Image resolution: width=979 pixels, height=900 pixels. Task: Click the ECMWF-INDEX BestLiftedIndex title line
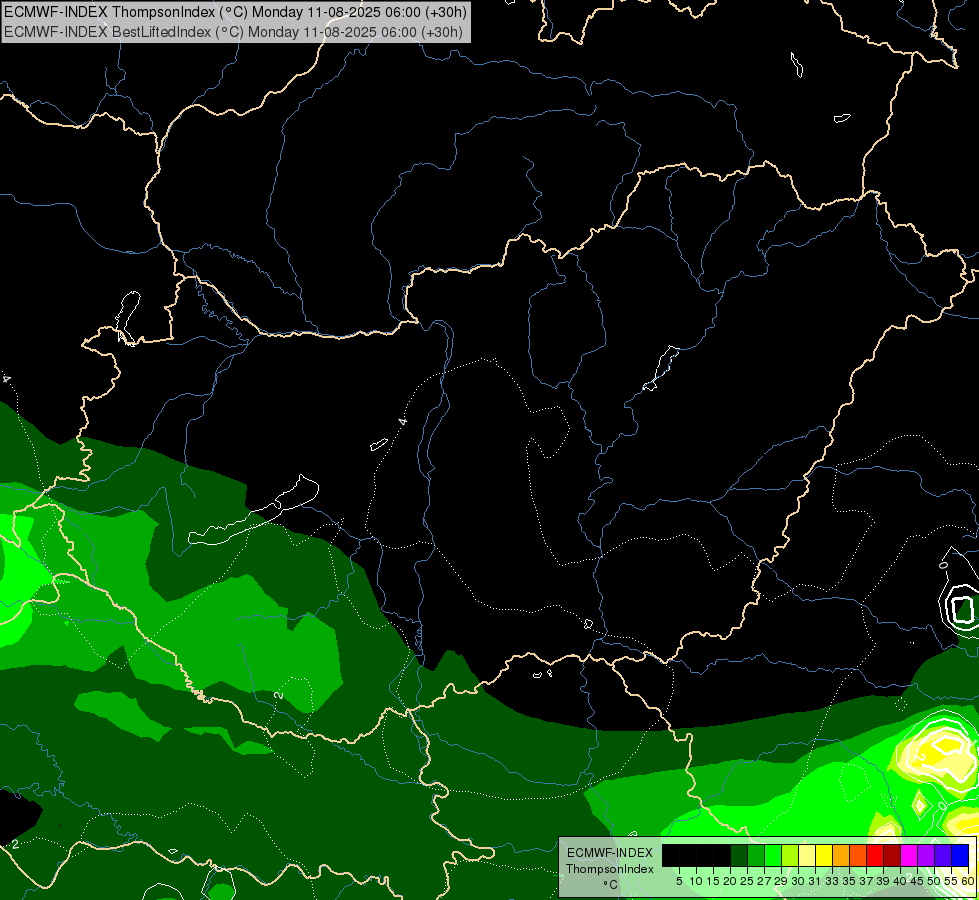pos(234,32)
